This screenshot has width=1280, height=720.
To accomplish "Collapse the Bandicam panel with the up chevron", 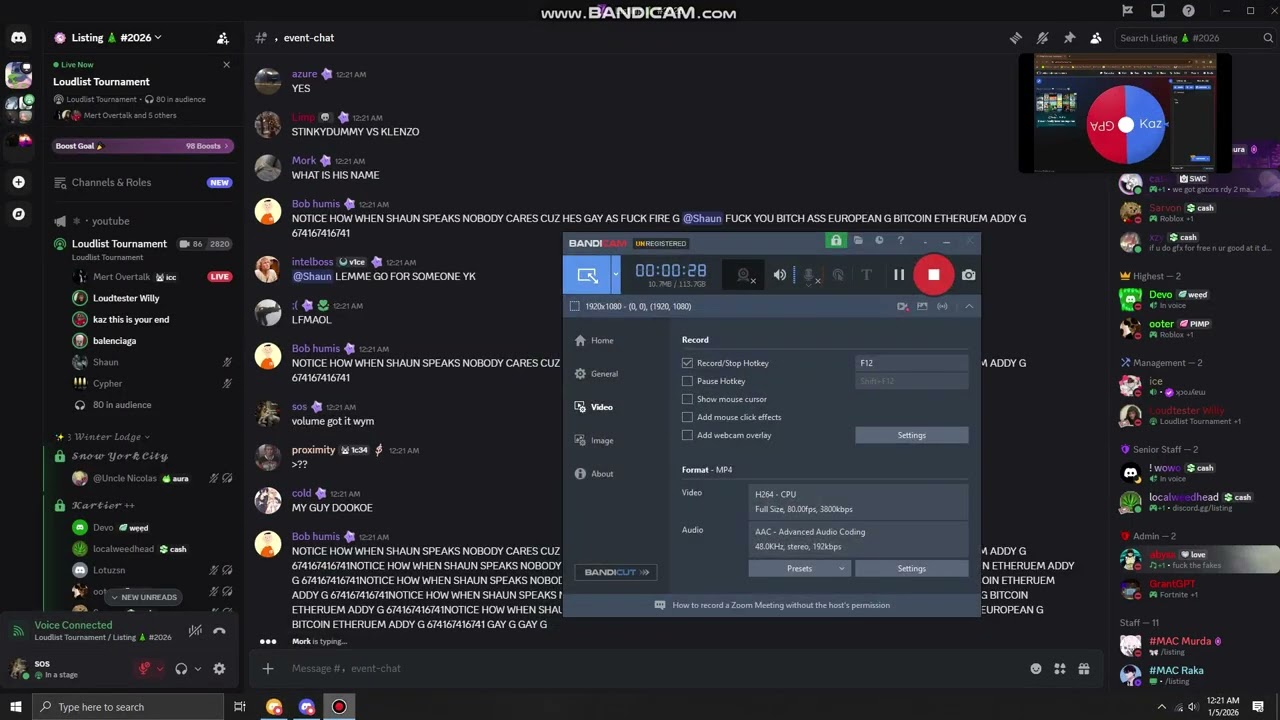I will 969,306.
